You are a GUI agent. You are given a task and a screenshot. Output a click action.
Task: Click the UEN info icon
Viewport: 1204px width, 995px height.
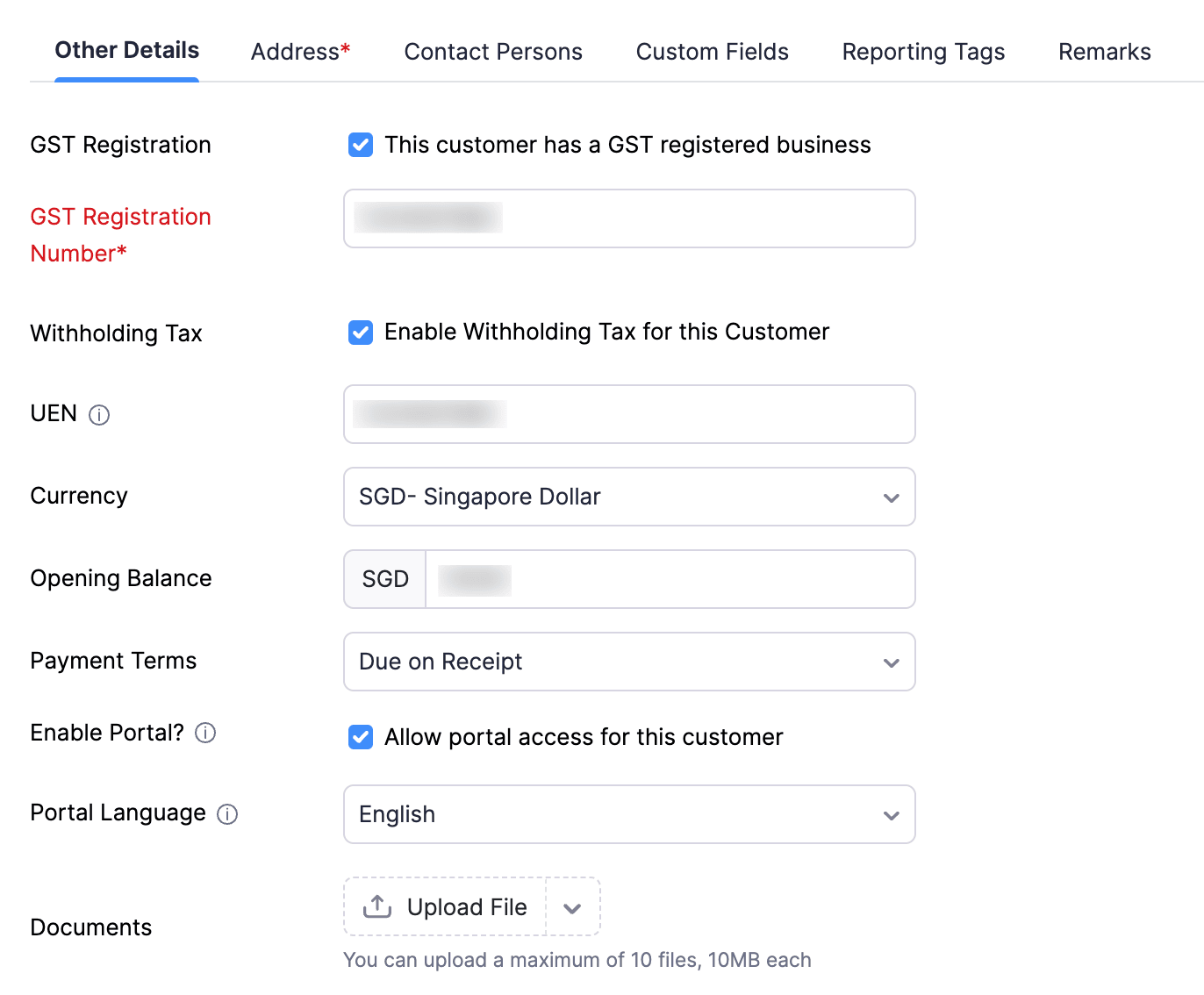tap(99, 415)
